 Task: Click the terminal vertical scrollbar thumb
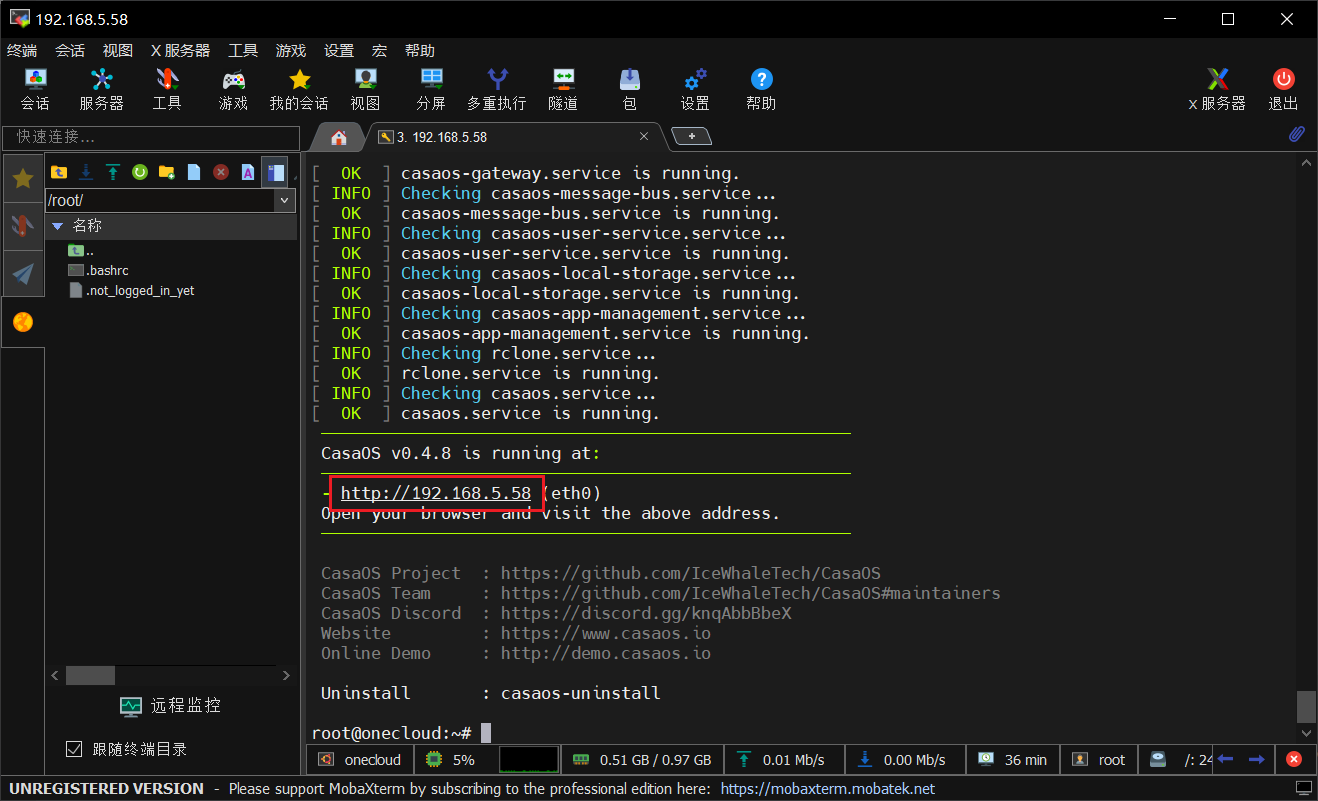click(1306, 706)
